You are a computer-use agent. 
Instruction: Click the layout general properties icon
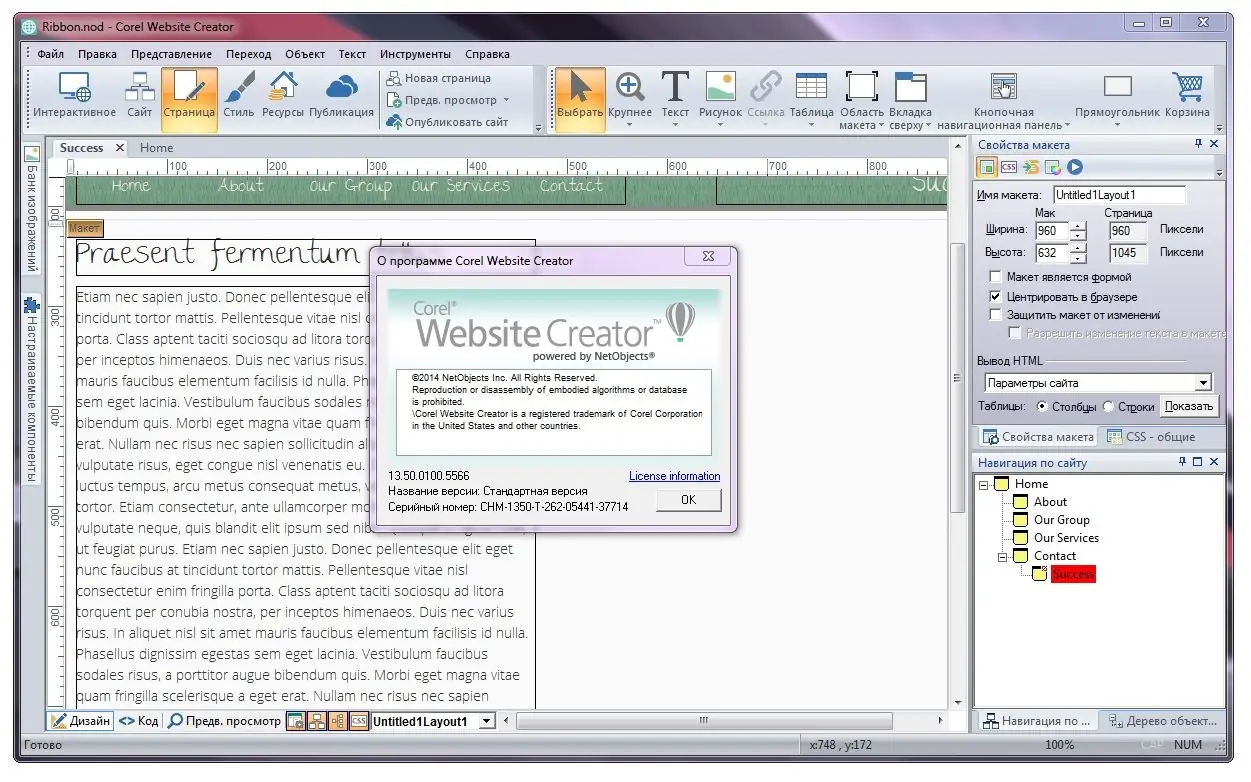coord(987,168)
